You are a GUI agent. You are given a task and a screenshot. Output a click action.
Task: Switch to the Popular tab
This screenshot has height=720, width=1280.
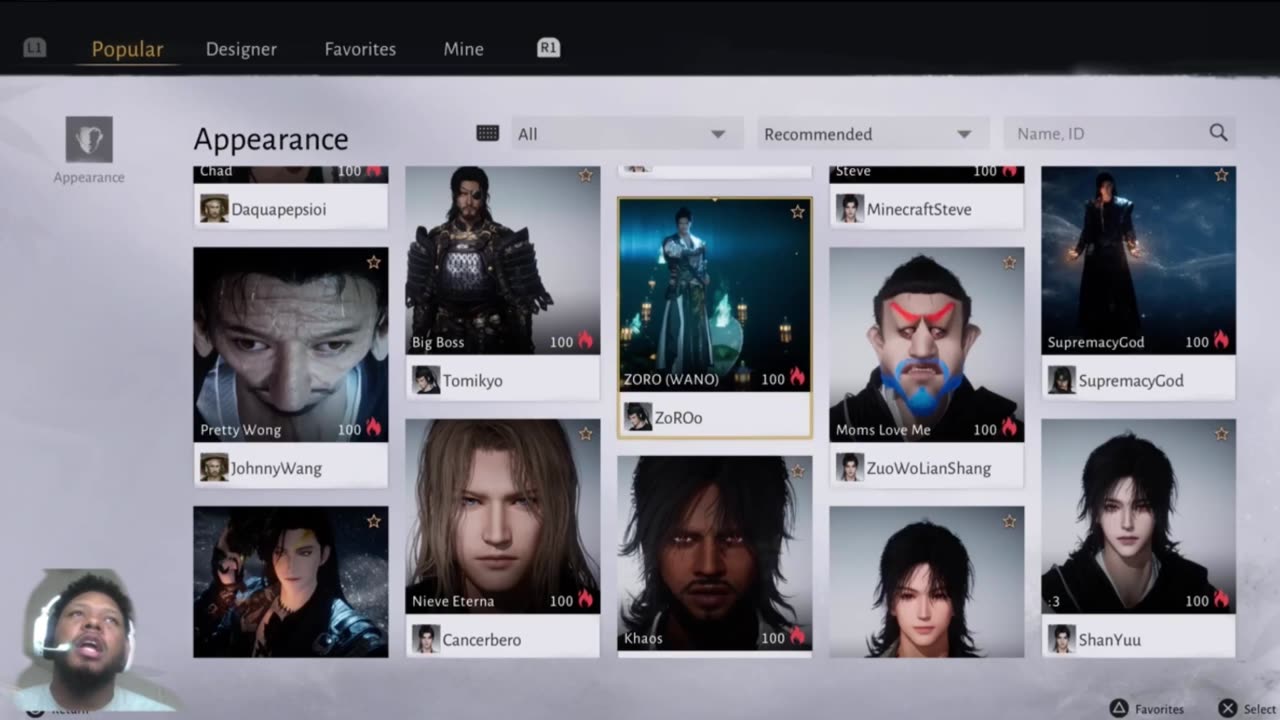[127, 48]
